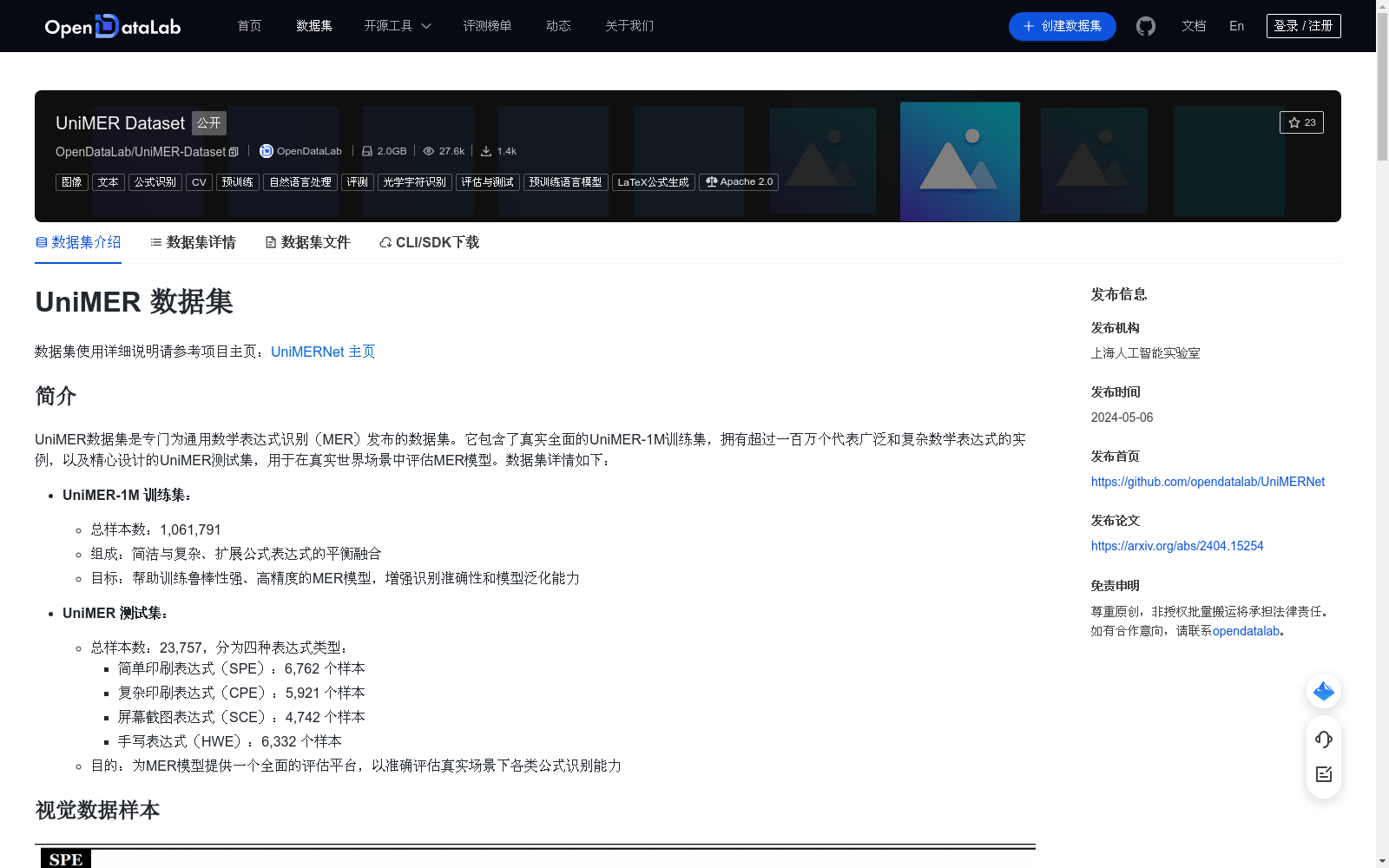
Task: Click the LaTeX公式生成 tag
Action: pyautogui.click(x=654, y=182)
